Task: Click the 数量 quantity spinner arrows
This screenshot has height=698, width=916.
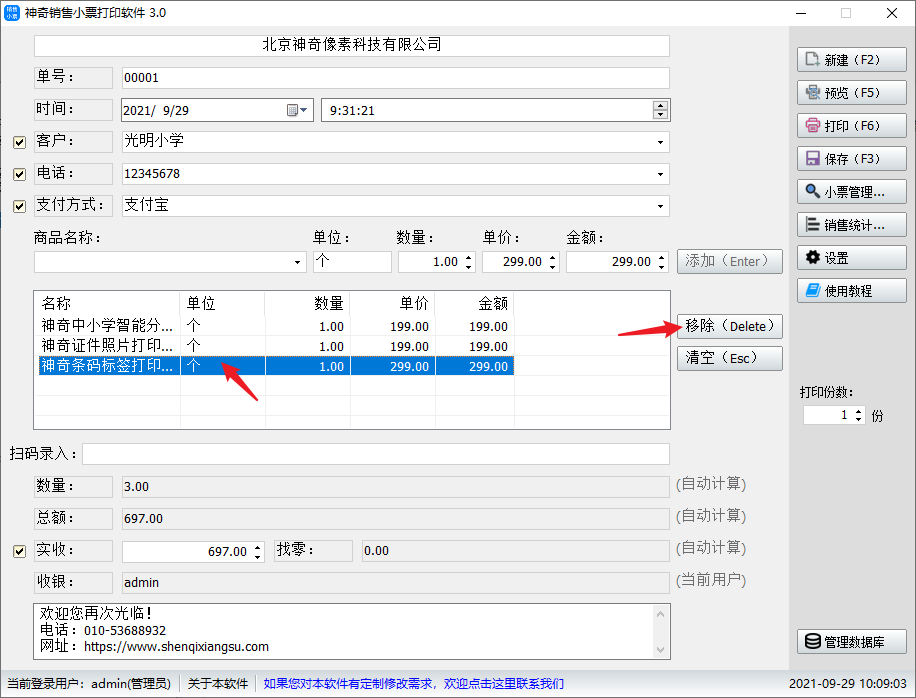Action: tap(469, 262)
